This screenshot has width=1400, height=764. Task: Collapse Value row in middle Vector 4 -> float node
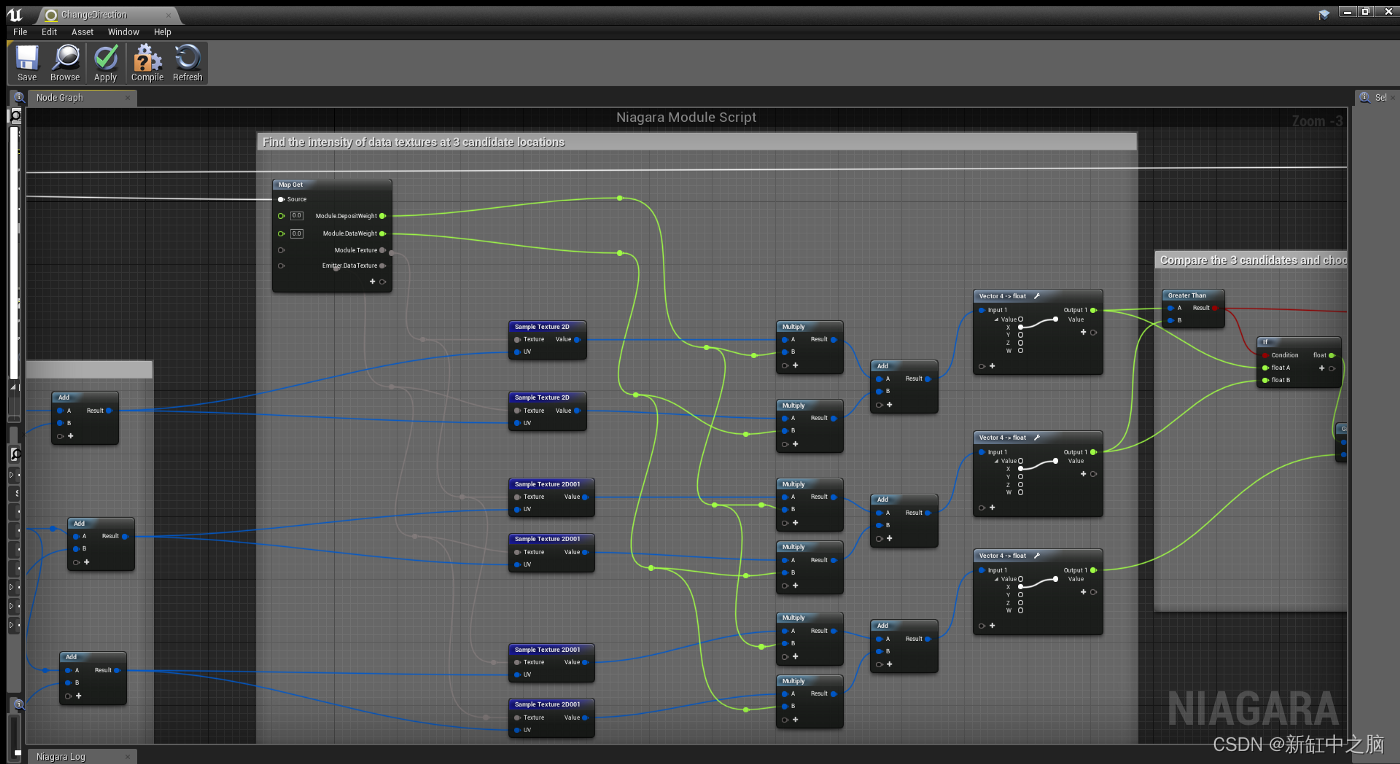(x=998, y=461)
